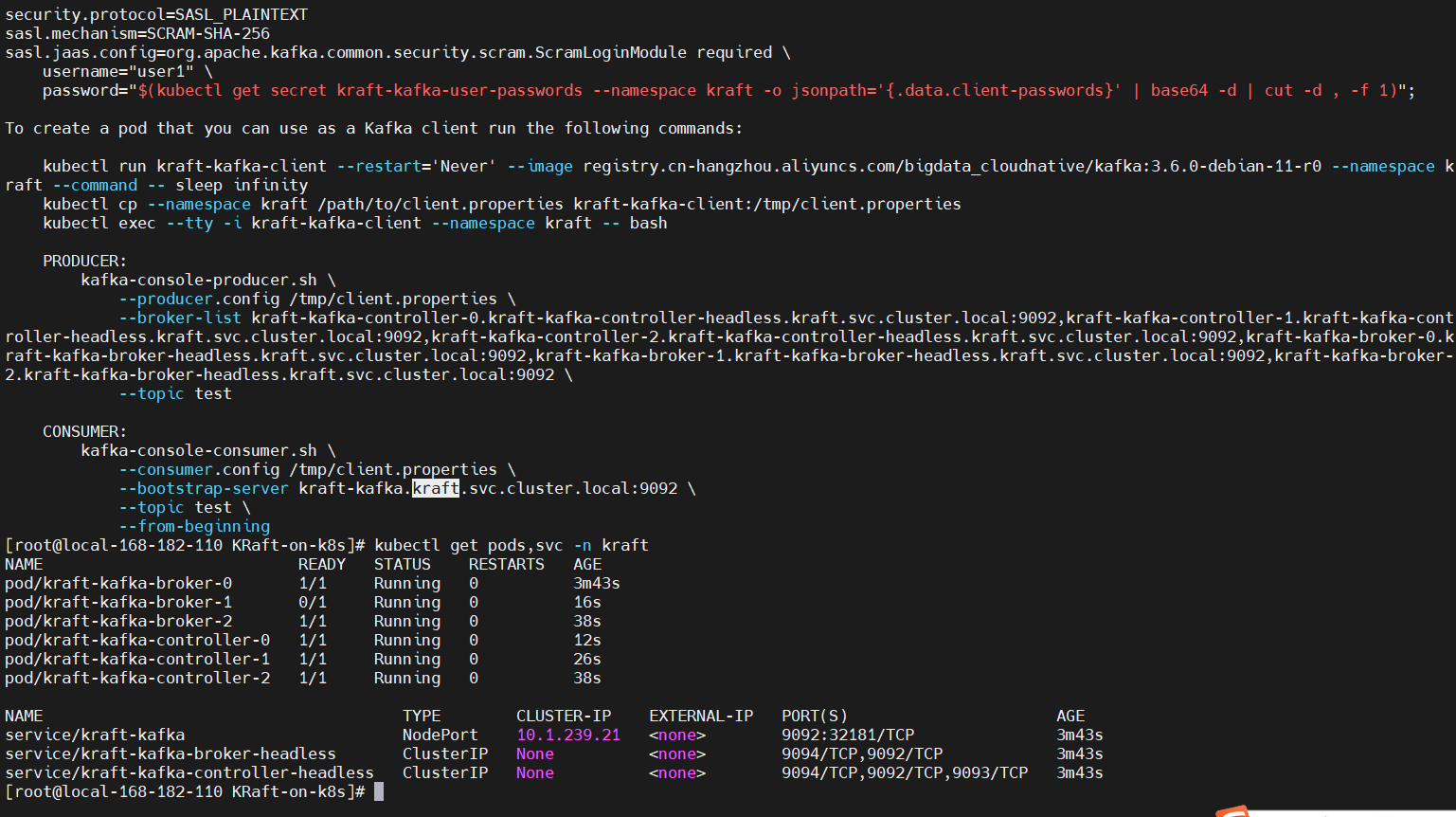The image size is (1456, 817).
Task: Click pod/kraft-kafka-controller-1 name
Action: pos(137,660)
